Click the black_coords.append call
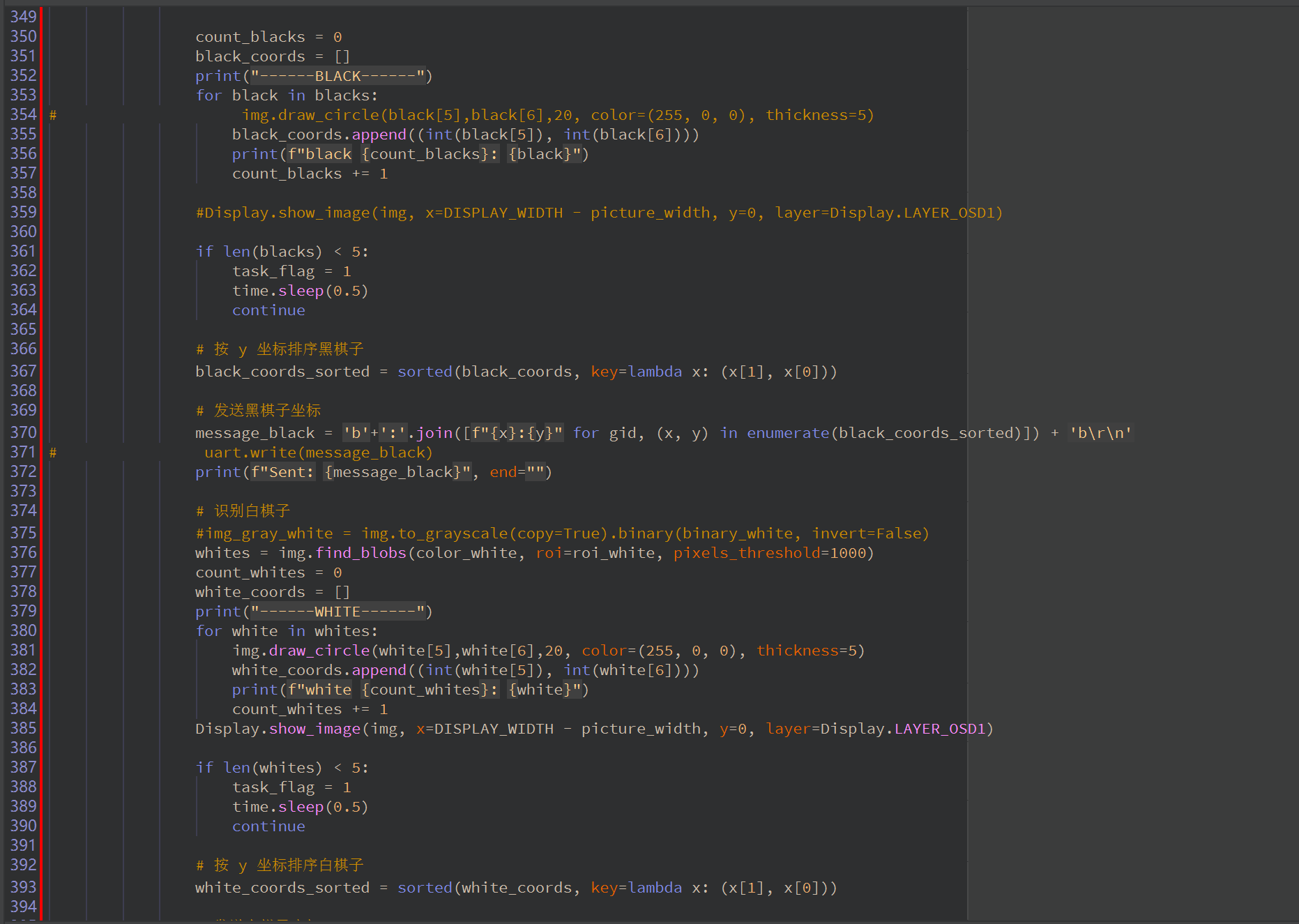1299x924 pixels. pyautogui.click(x=466, y=135)
